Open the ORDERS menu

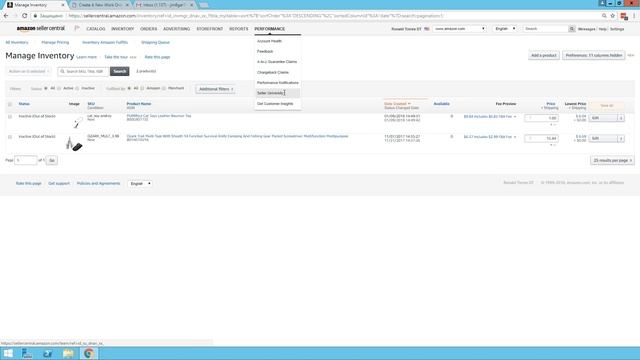tap(149, 29)
